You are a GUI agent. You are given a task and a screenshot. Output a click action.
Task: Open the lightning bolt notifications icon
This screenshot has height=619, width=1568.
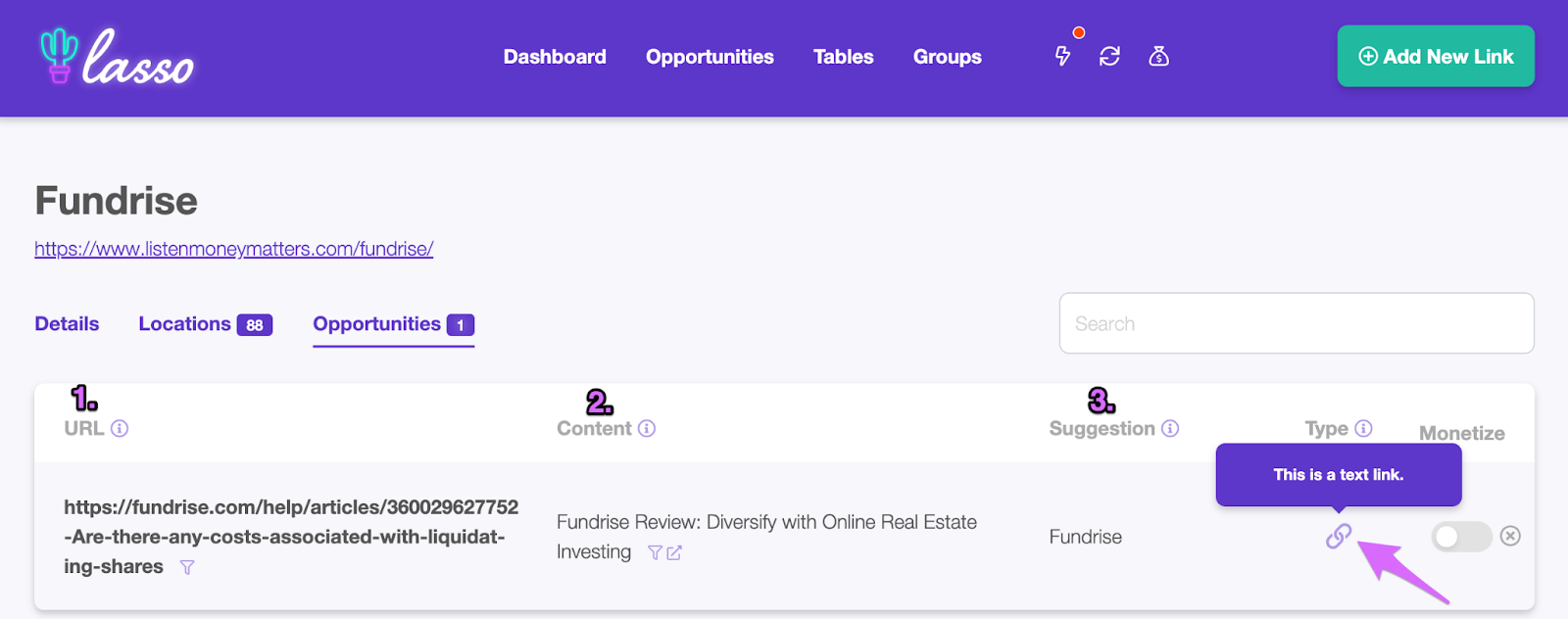pos(1062,56)
